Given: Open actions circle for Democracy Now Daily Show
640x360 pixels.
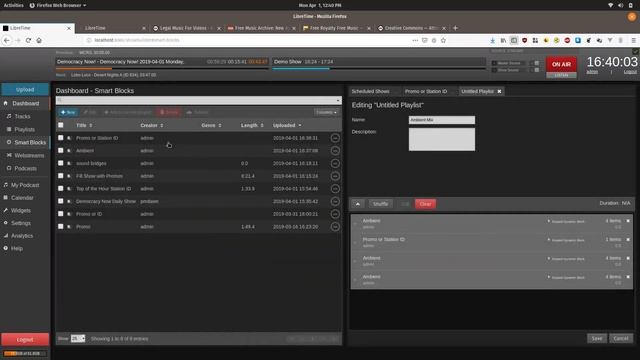Looking at the screenshot, I should pos(335,201).
